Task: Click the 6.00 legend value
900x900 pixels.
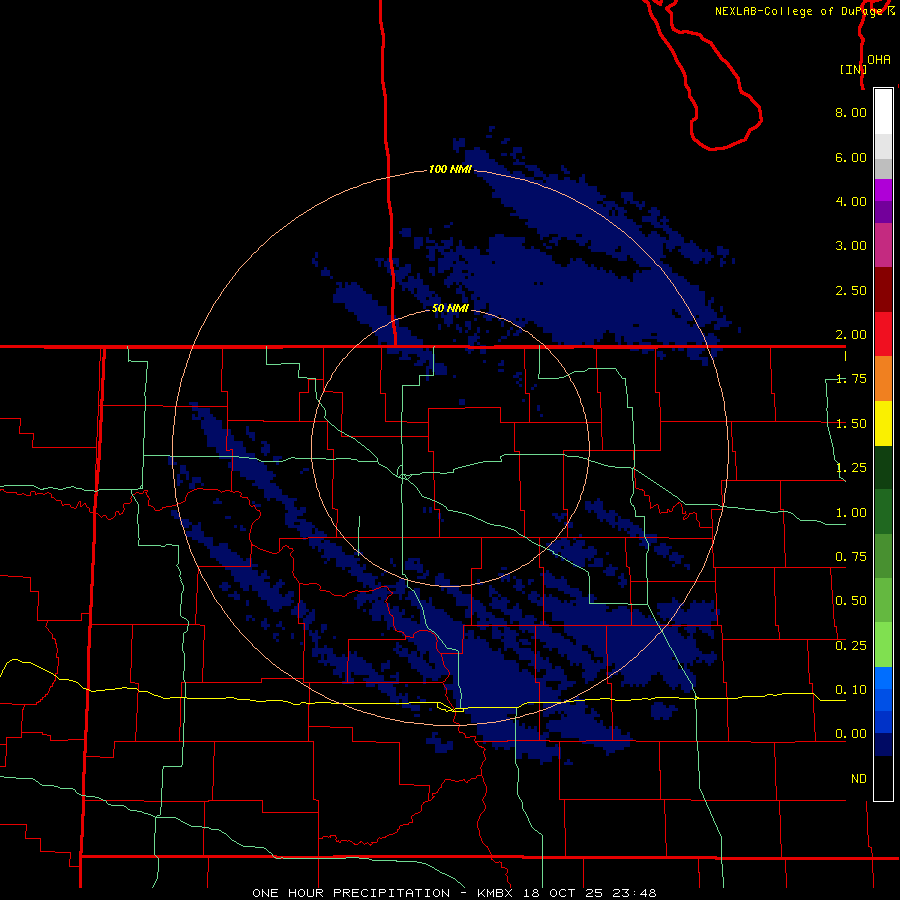Action: point(851,157)
